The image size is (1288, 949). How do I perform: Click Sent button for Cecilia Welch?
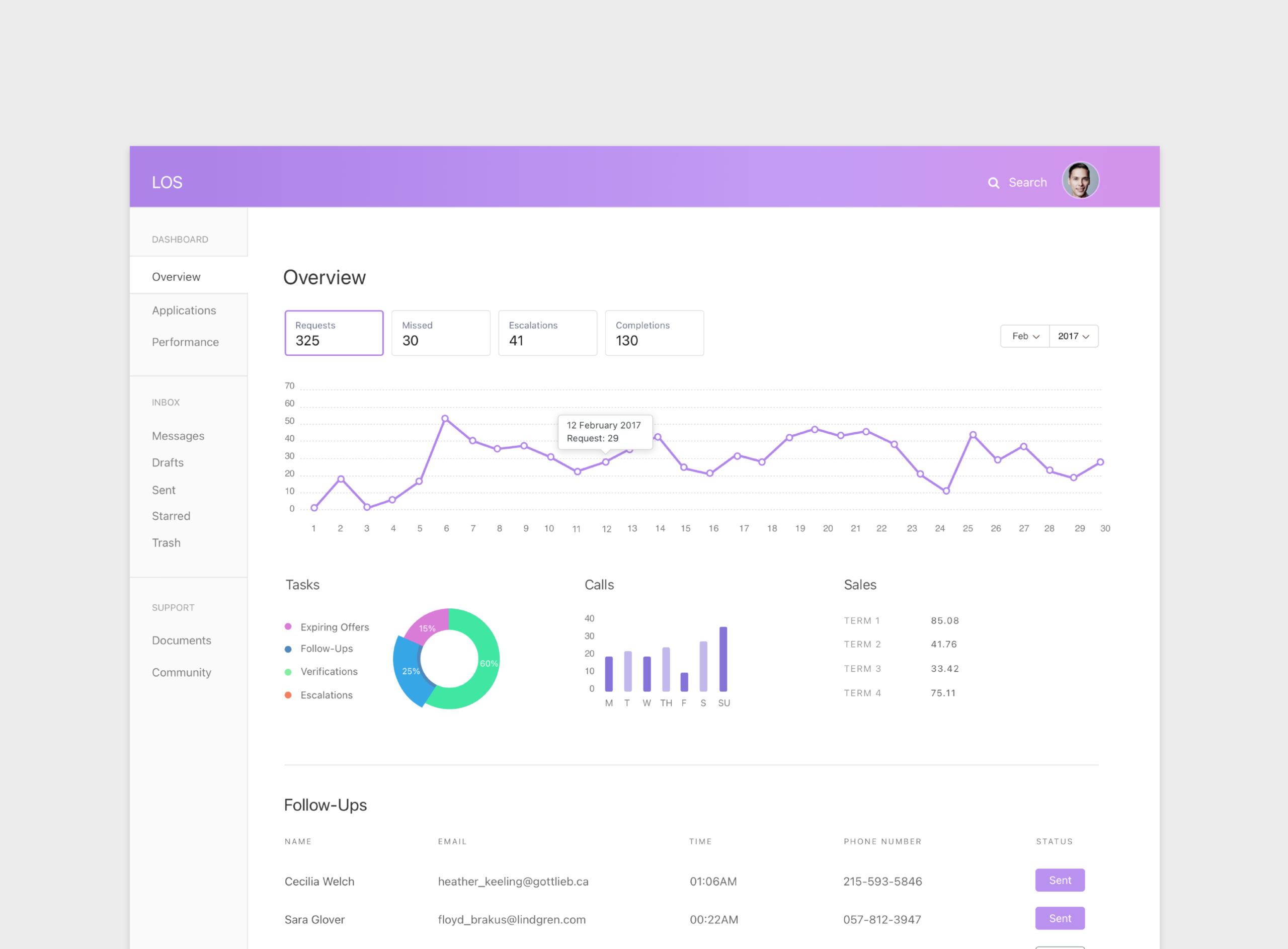tap(1060, 880)
